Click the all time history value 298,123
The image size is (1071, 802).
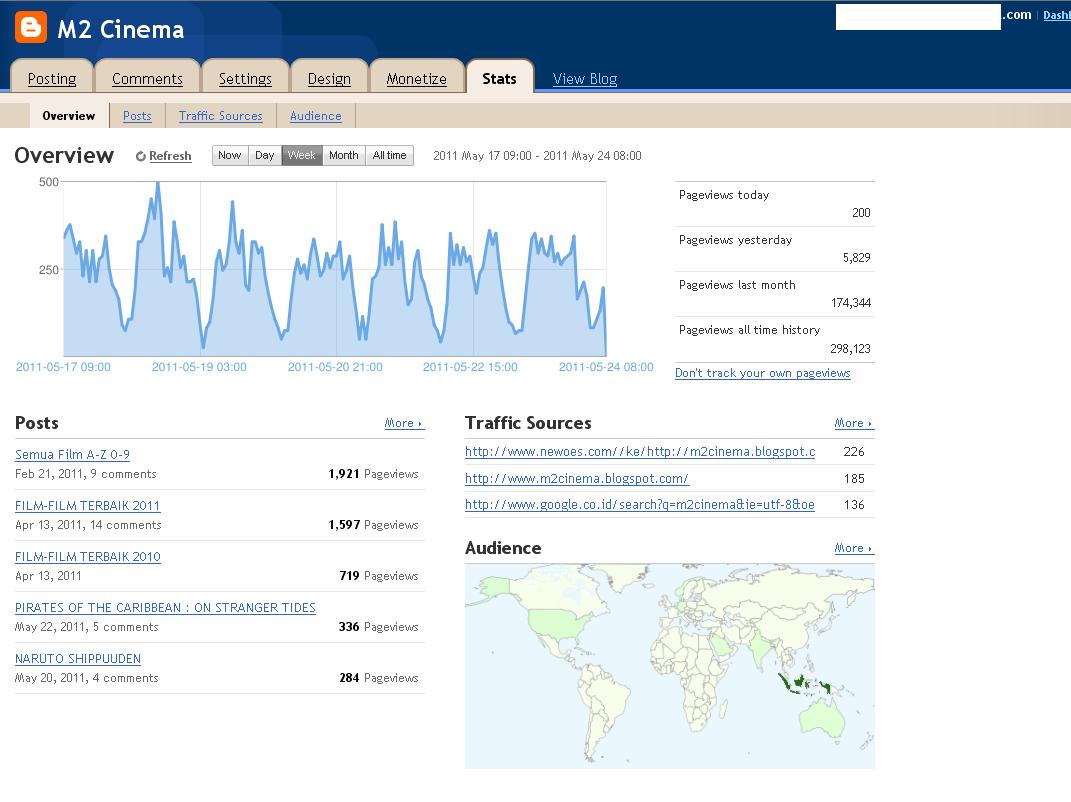click(850, 348)
